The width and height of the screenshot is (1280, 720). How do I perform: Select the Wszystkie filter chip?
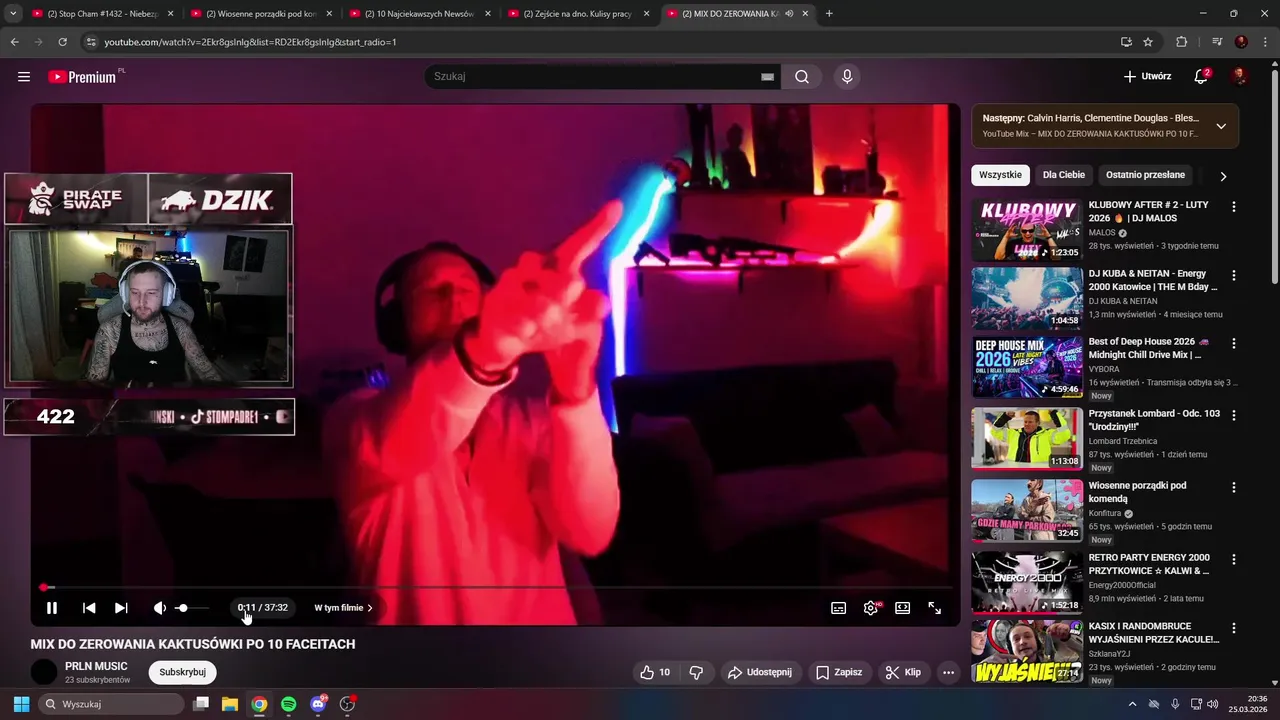point(1000,175)
